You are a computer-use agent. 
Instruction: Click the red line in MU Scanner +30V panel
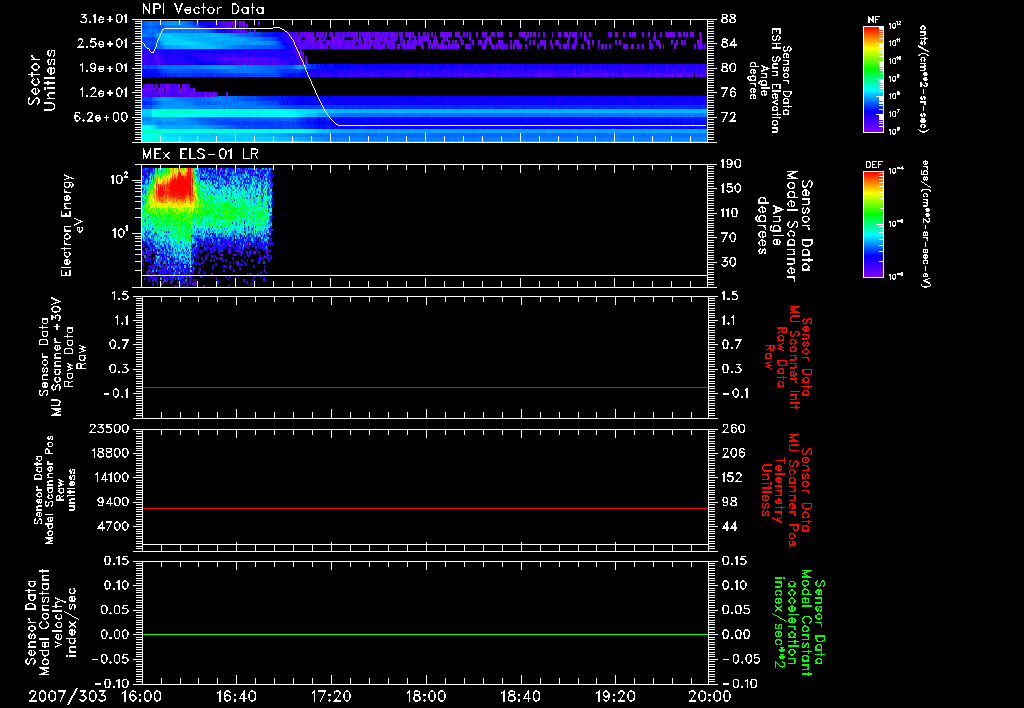point(424,387)
